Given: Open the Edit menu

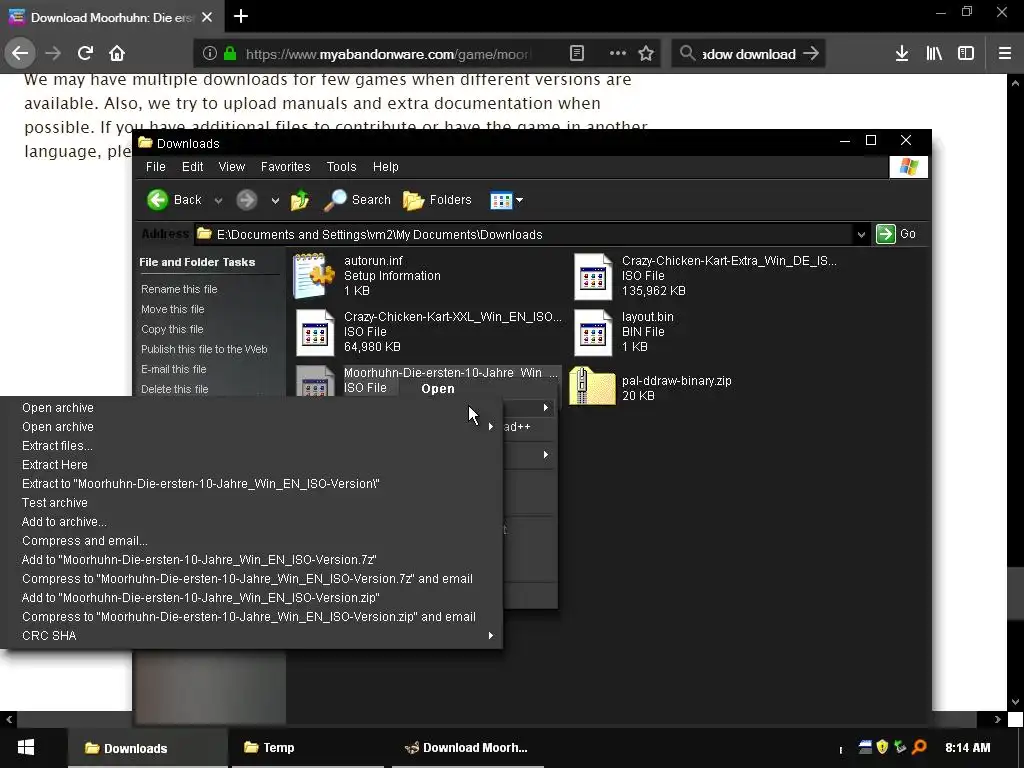Looking at the screenshot, I should pyautogui.click(x=192, y=167).
